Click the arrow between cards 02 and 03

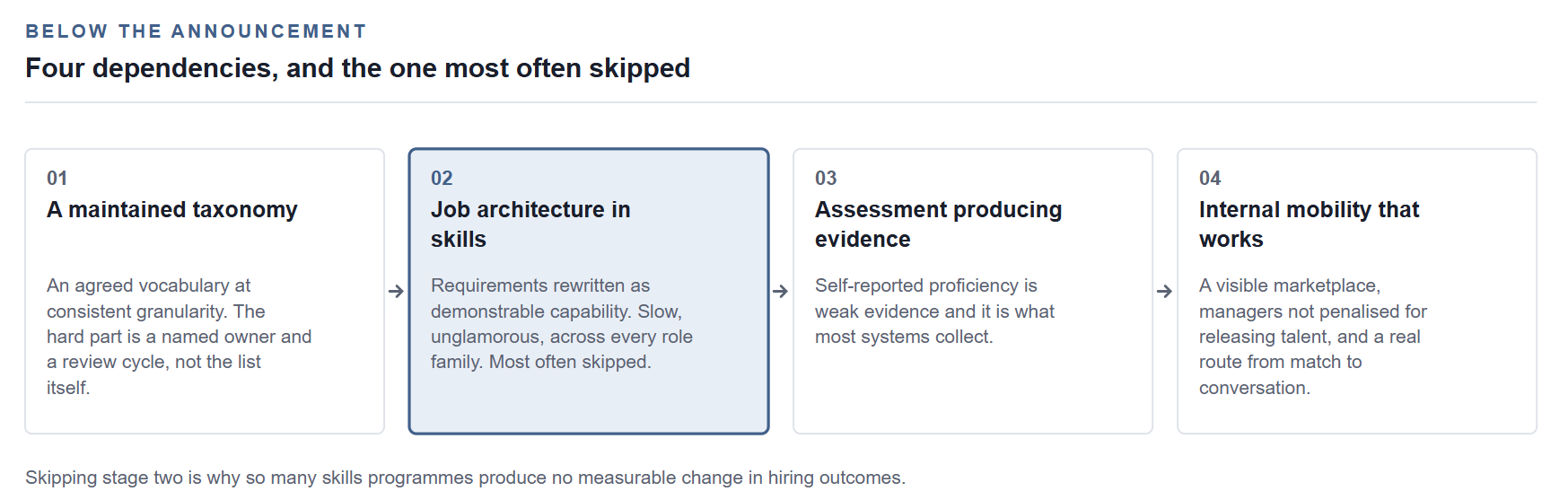point(780,291)
